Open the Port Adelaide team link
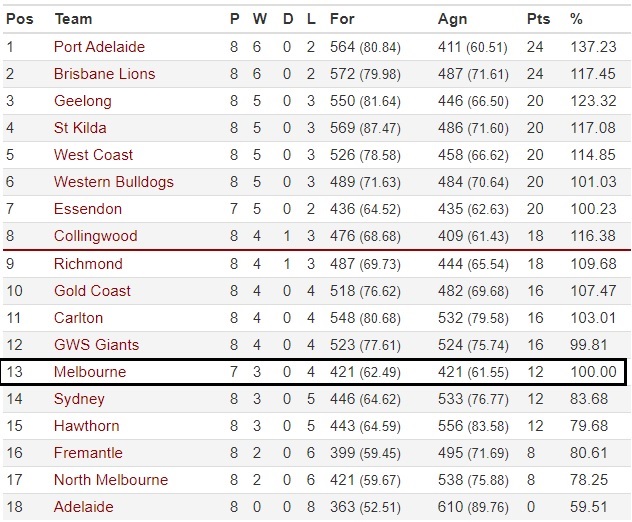632x522 pixels. coord(99,47)
